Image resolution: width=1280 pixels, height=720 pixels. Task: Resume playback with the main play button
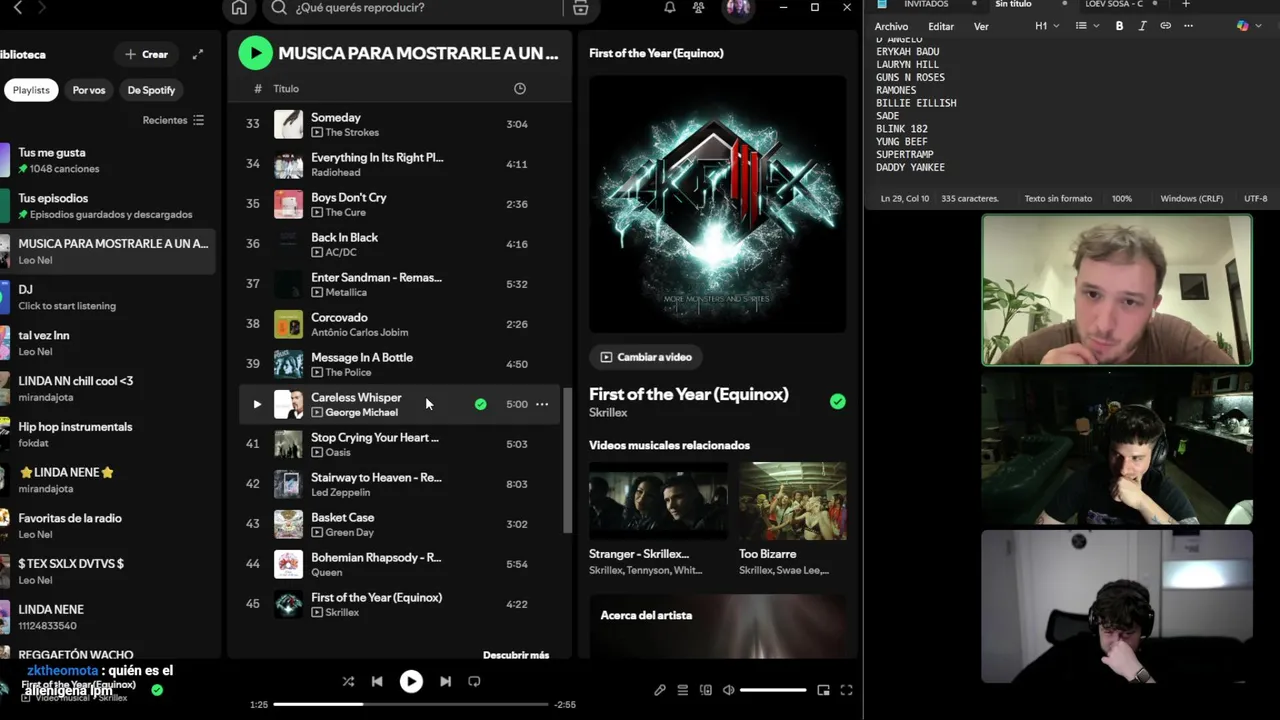[x=411, y=681]
